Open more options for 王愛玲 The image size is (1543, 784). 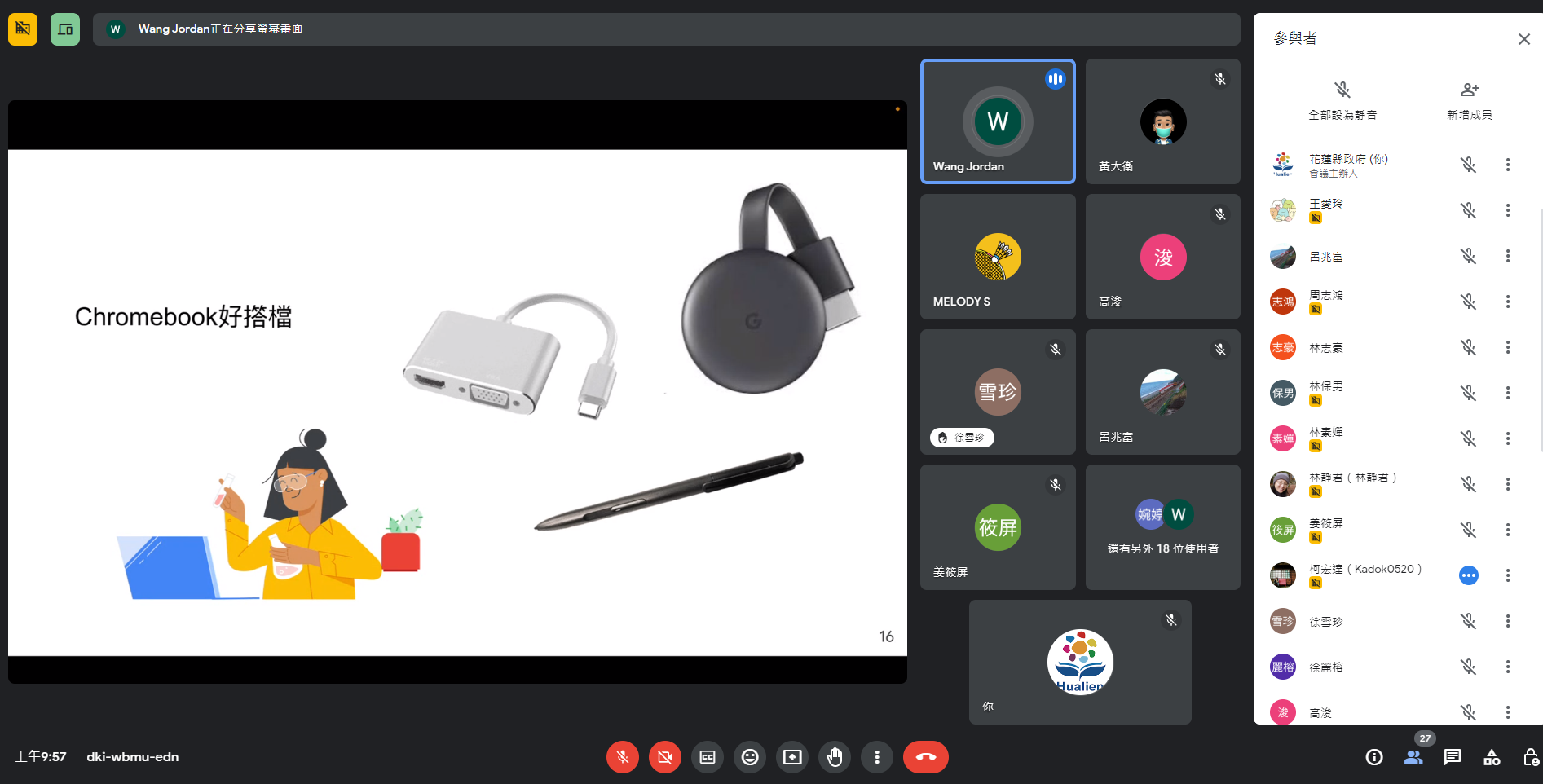[x=1508, y=210]
